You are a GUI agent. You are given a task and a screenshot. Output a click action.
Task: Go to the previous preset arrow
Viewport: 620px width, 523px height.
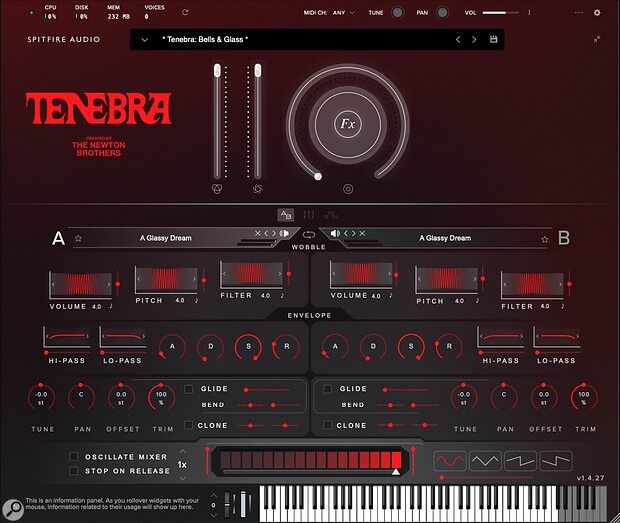pyautogui.click(x=458, y=39)
